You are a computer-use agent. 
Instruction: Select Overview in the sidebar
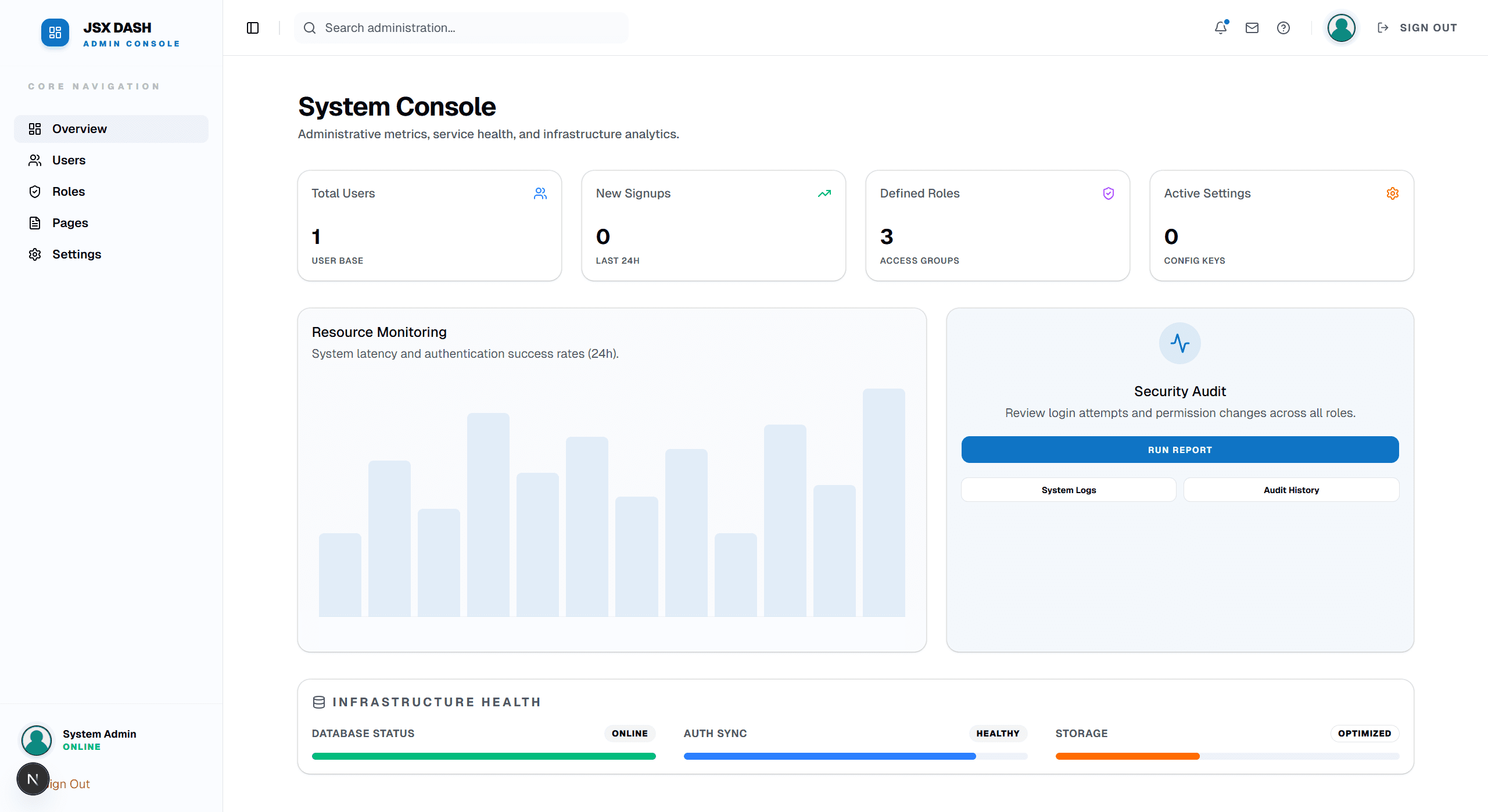pos(111,129)
